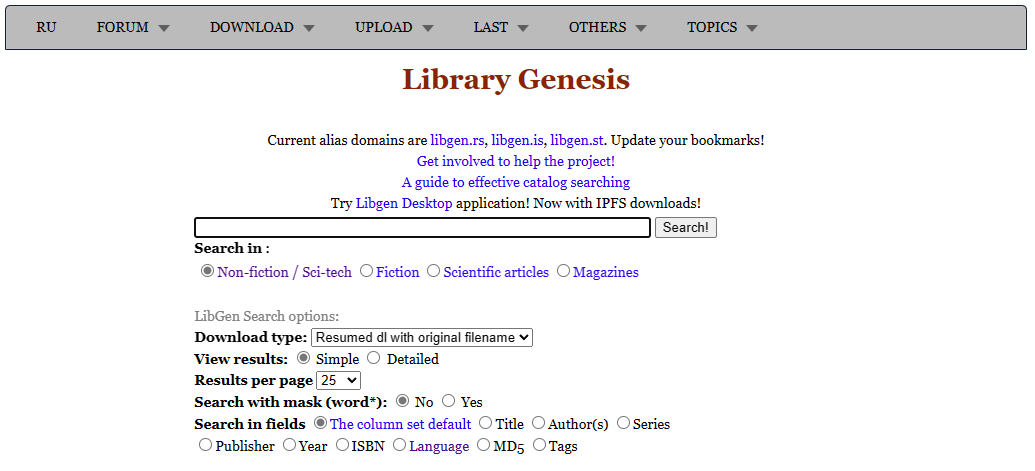Open the UPLOAD dropdown arrow

pyautogui.click(x=428, y=28)
